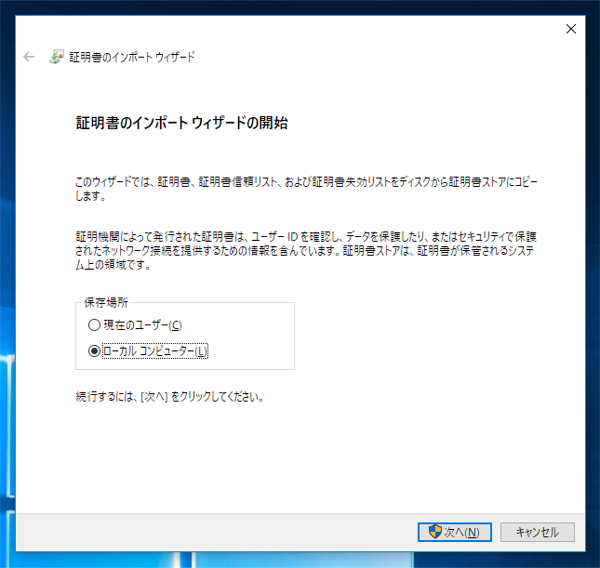
Task: Click the title text 証明書のインポート ウィザード
Action: tap(132, 57)
